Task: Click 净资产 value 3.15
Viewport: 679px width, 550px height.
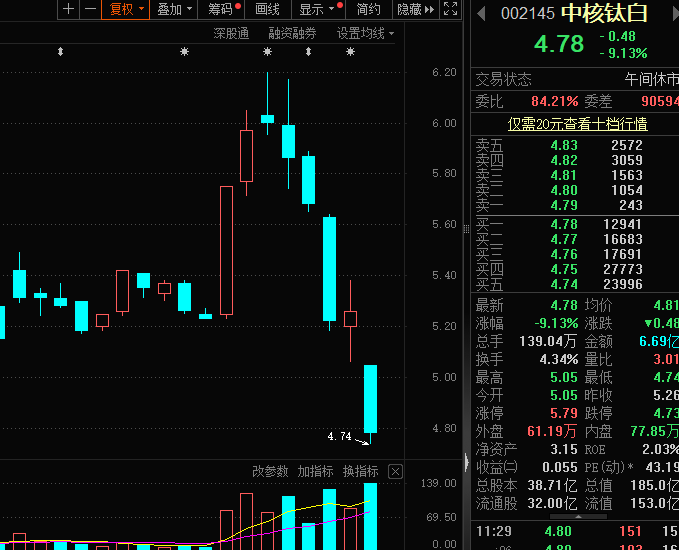Action: coord(564,449)
